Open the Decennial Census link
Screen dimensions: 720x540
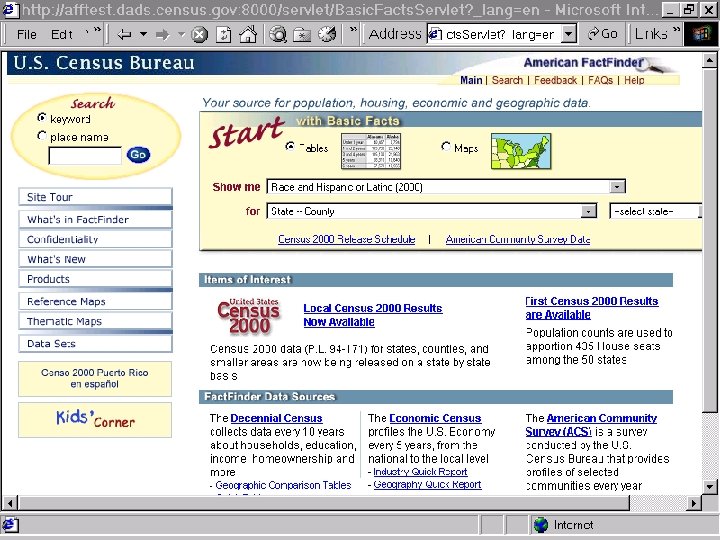click(276, 418)
